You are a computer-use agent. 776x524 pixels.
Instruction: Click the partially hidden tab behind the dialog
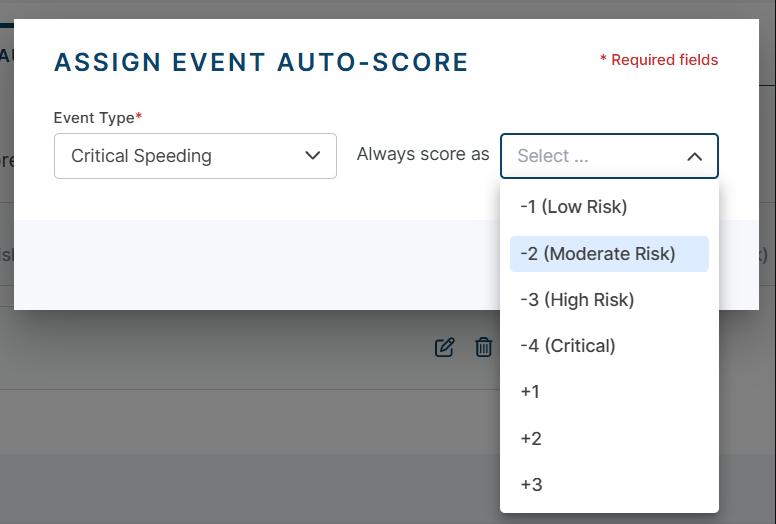click(x=6, y=54)
